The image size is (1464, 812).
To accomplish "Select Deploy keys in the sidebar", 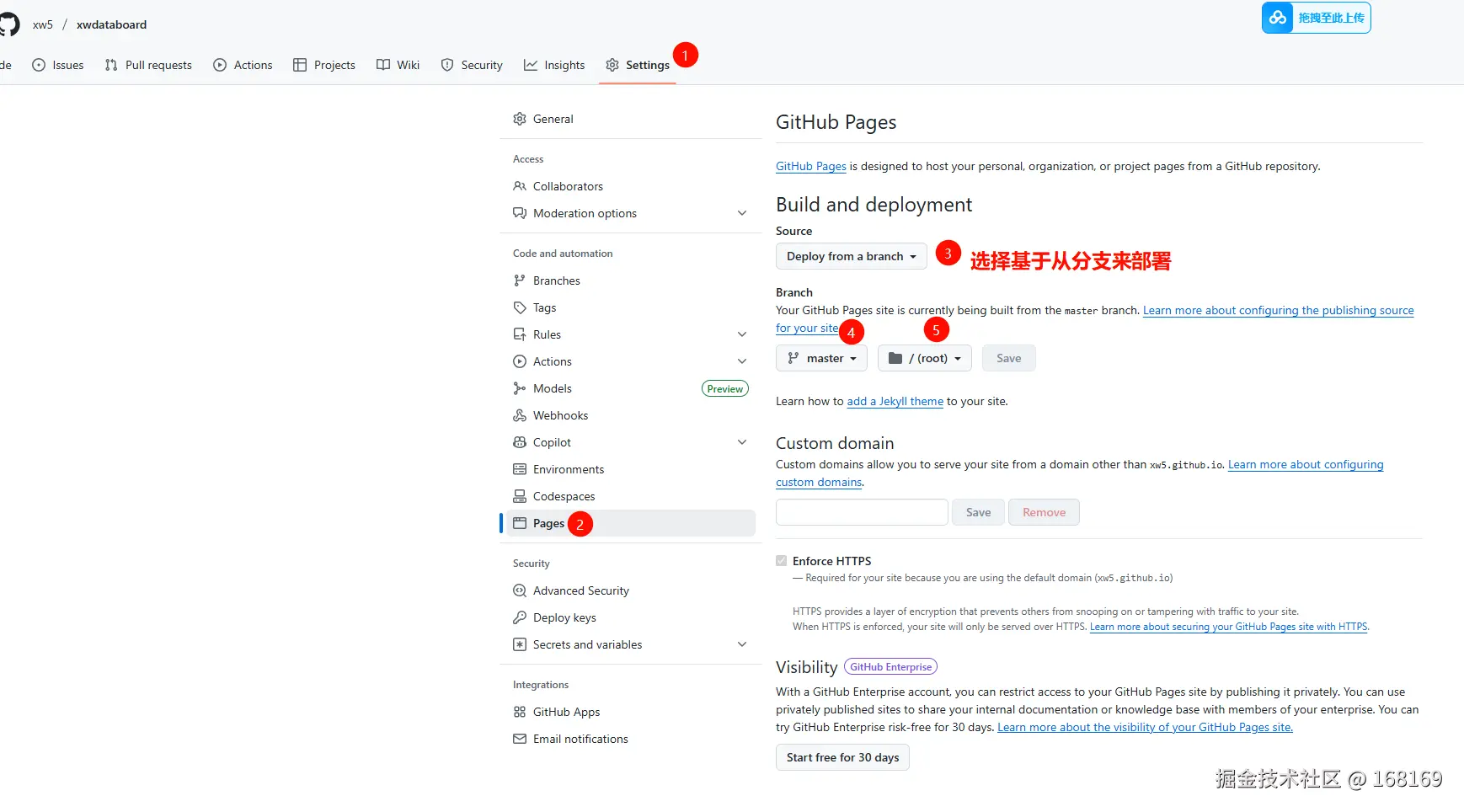I will point(631,617).
